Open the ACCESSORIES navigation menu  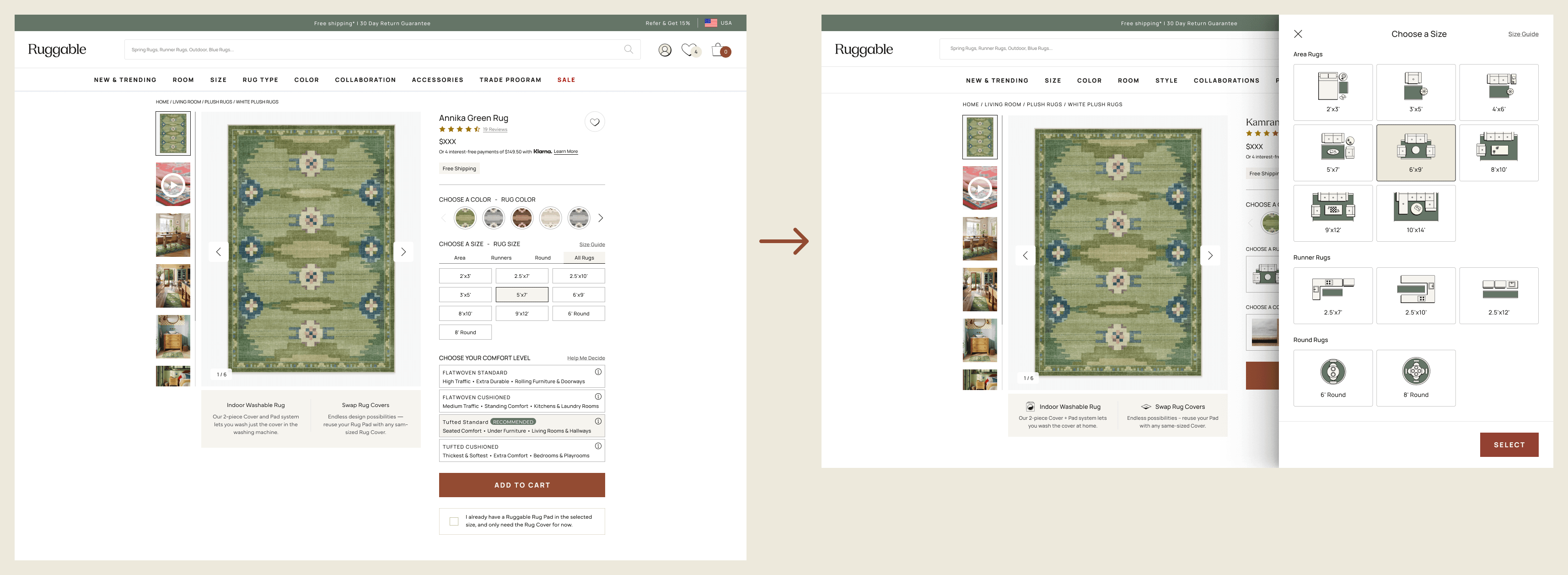tap(438, 80)
